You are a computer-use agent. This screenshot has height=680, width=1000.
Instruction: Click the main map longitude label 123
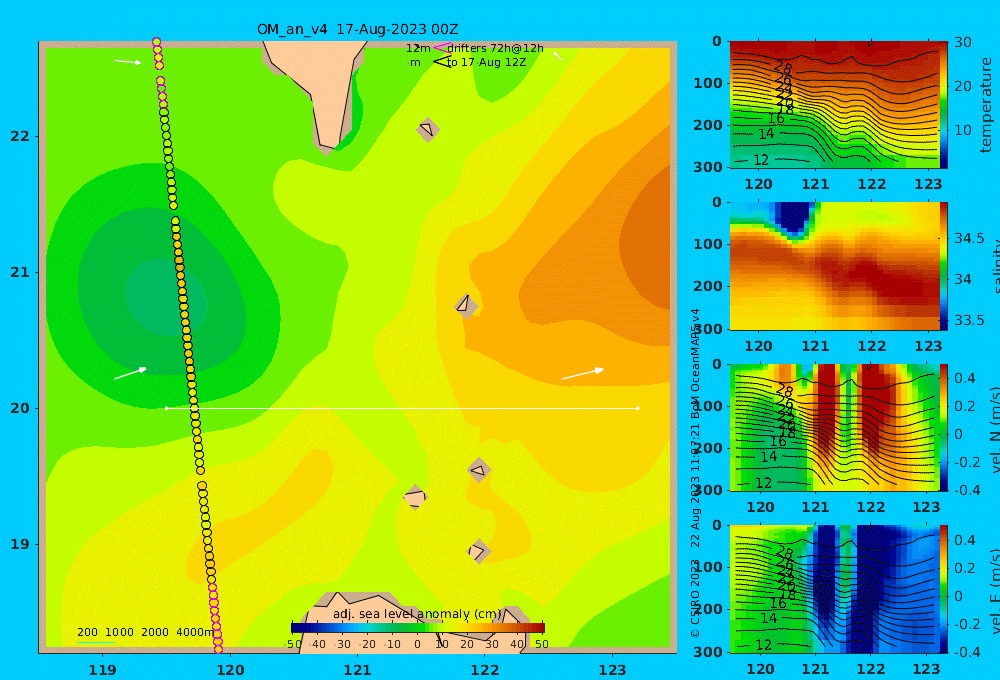coord(612,670)
